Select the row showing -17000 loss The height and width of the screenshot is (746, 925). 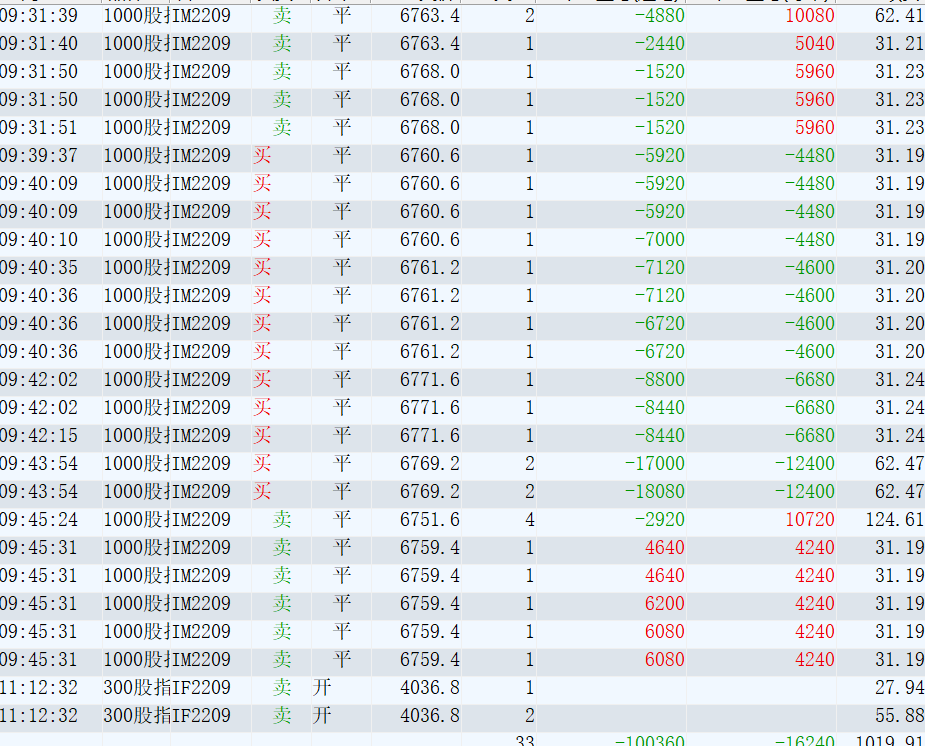tap(462, 464)
